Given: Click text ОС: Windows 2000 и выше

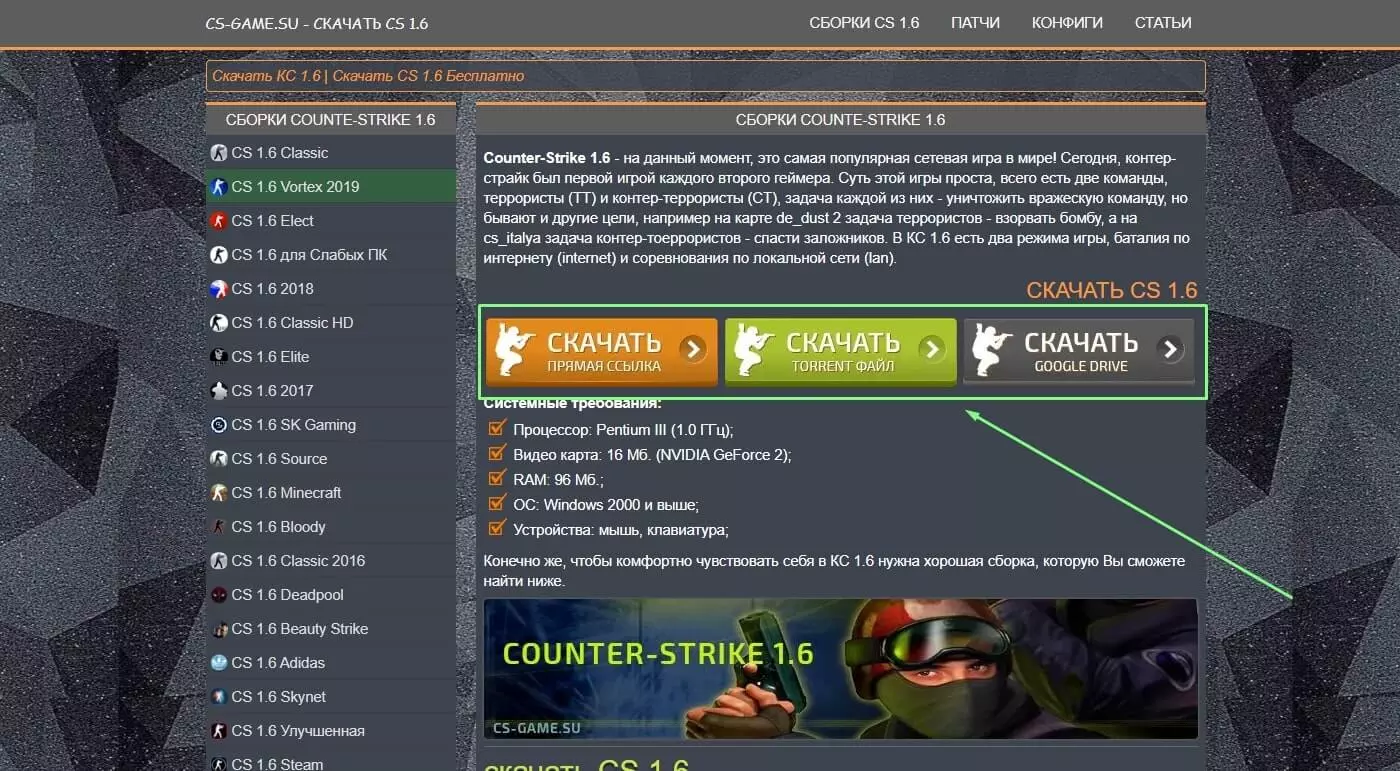Looking at the screenshot, I should (x=606, y=505).
